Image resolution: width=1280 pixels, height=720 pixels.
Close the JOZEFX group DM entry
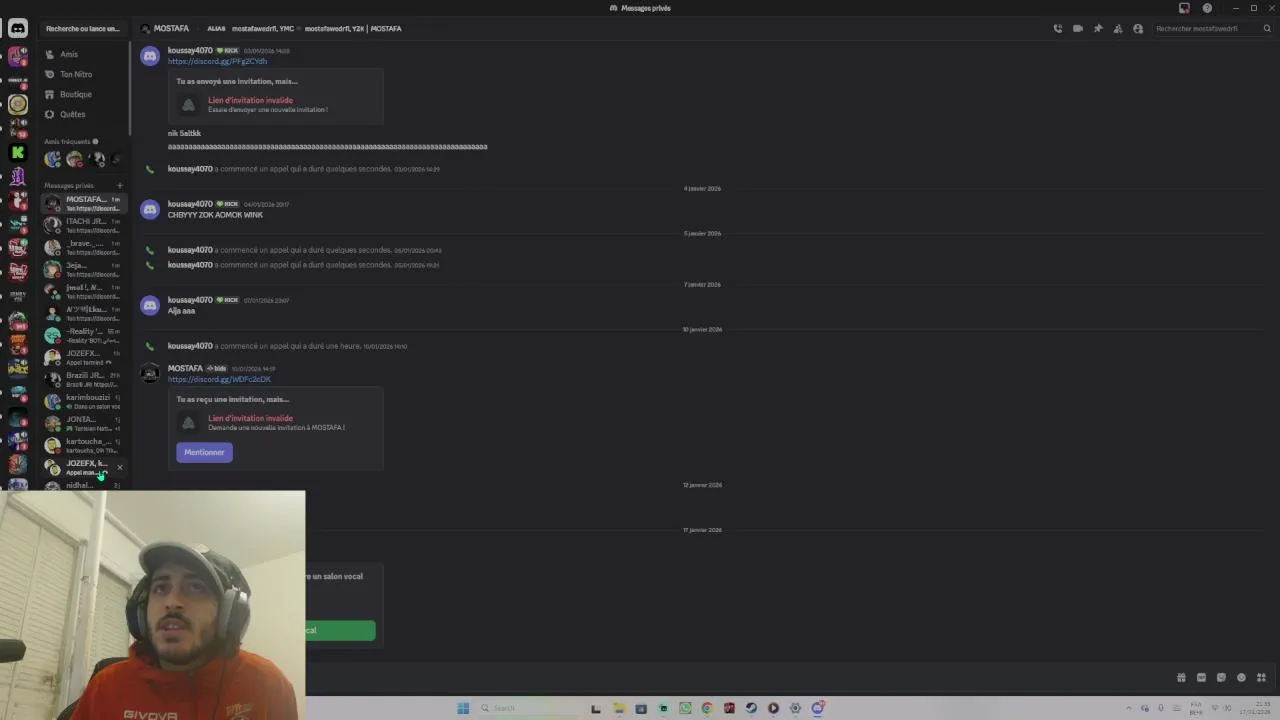click(x=119, y=467)
